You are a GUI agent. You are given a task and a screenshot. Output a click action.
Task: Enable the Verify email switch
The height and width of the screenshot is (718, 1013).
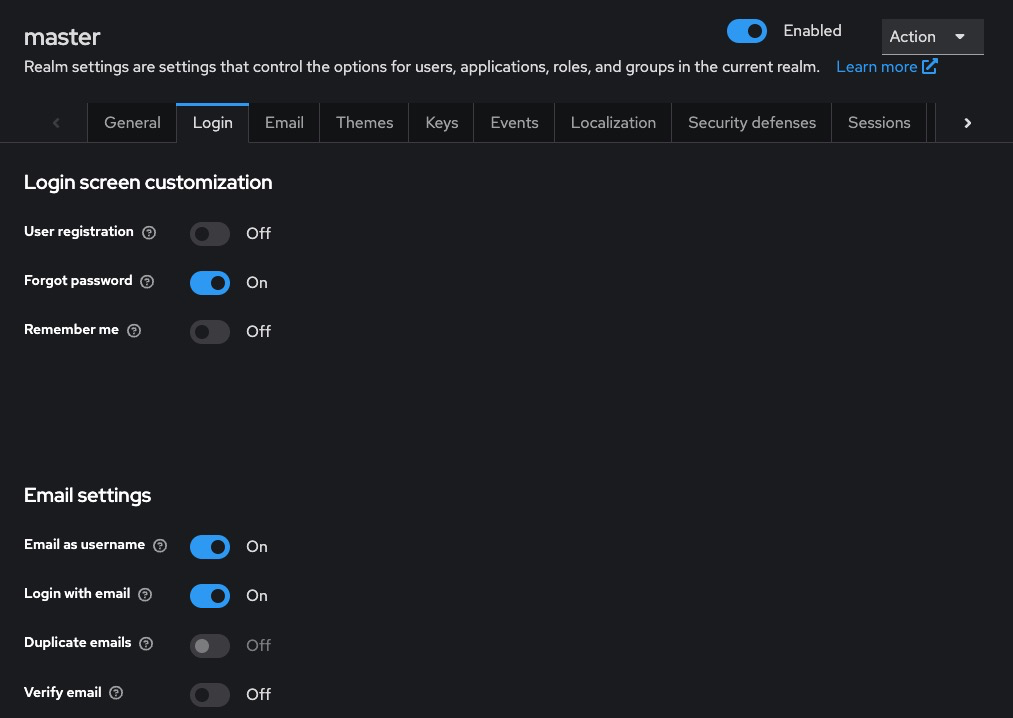click(x=210, y=695)
